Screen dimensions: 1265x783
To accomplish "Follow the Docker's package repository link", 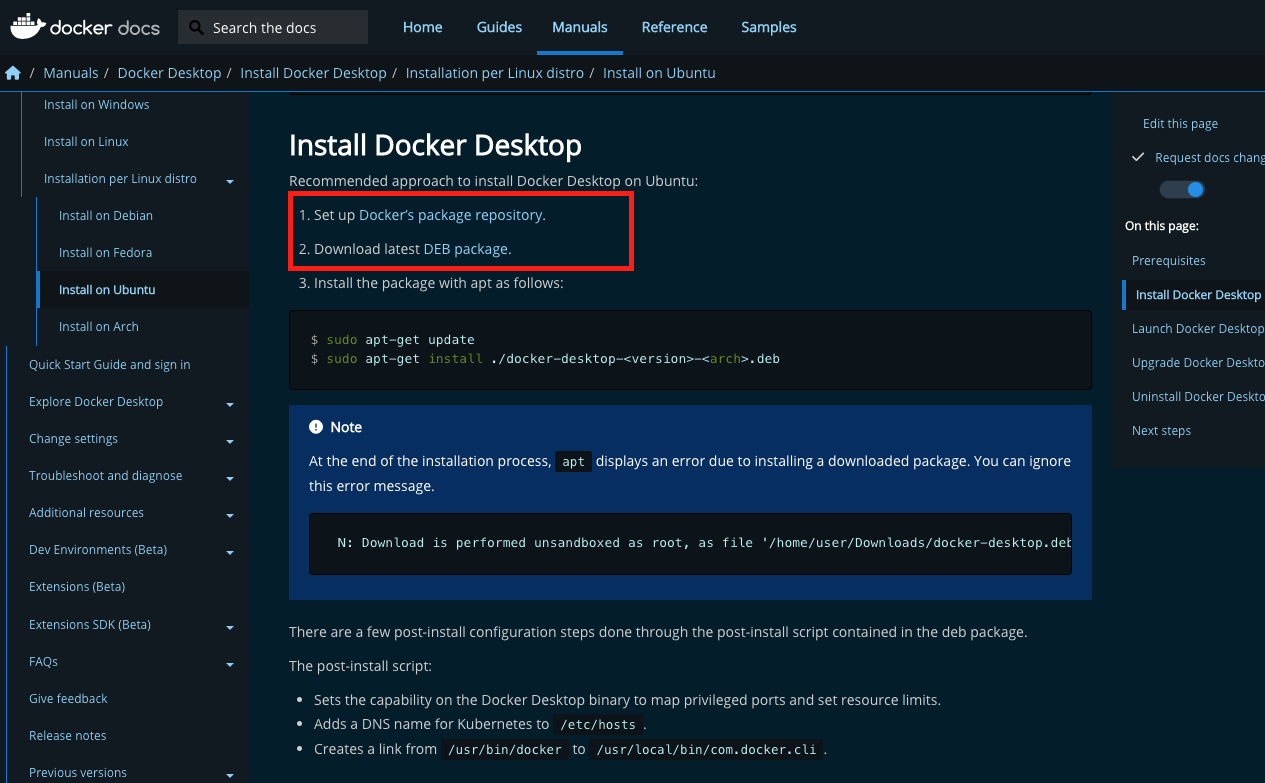I will tap(450, 215).
